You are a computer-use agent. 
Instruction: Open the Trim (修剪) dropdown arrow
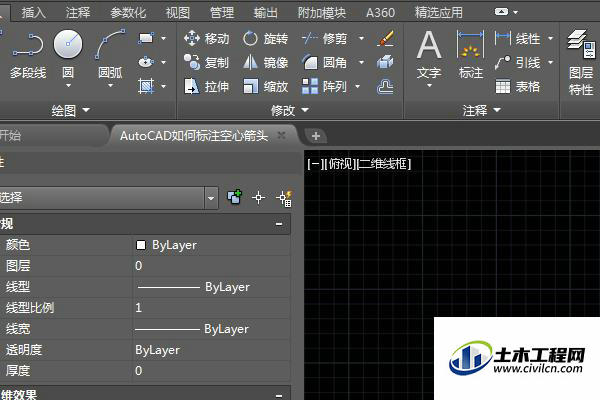pos(361,38)
